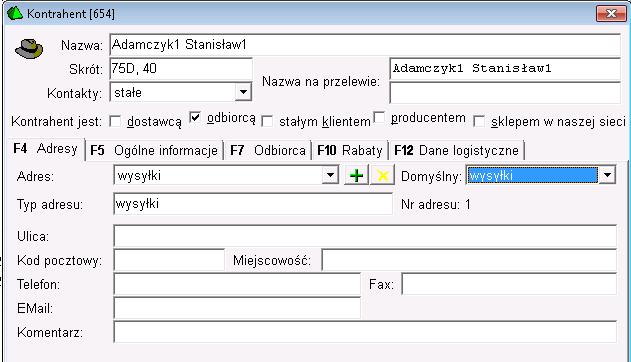Open the F7 Odbiorca tab

pyautogui.click(x=268, y=150)
